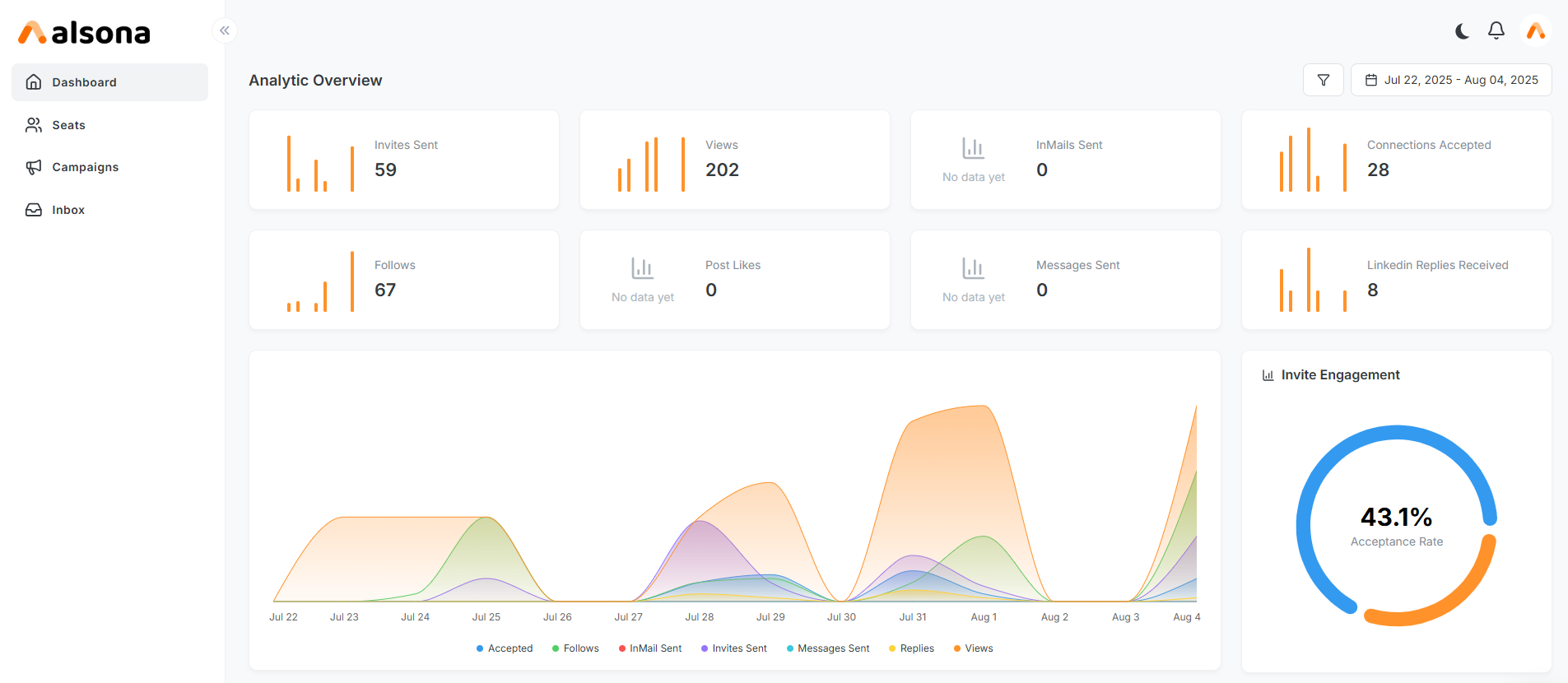Click the alsona logo
This screenshot has width=1568, height=683.
click(x=85, y=33)
